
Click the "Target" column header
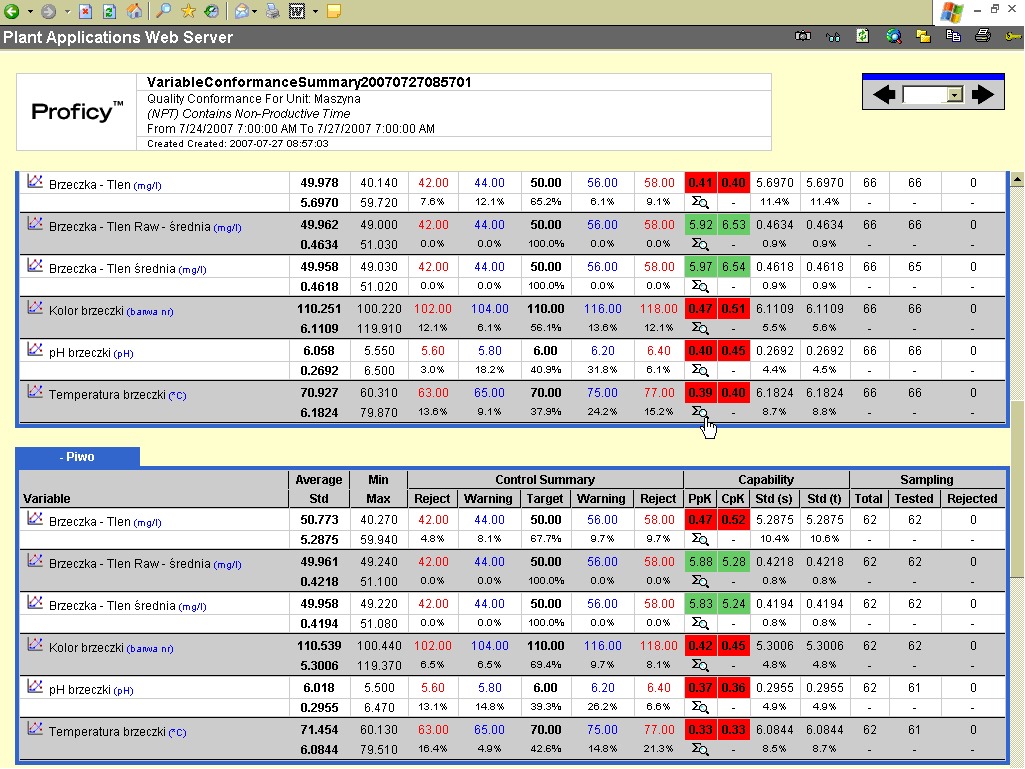545,498
